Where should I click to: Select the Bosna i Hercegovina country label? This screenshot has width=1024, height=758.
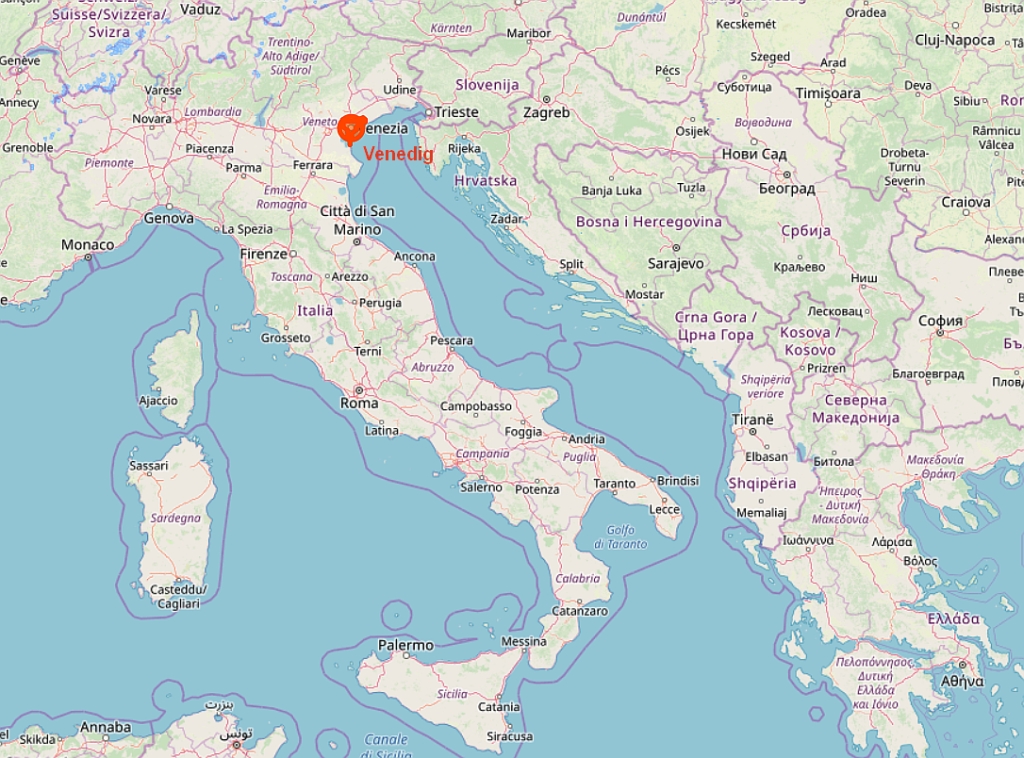pos(649,222)
